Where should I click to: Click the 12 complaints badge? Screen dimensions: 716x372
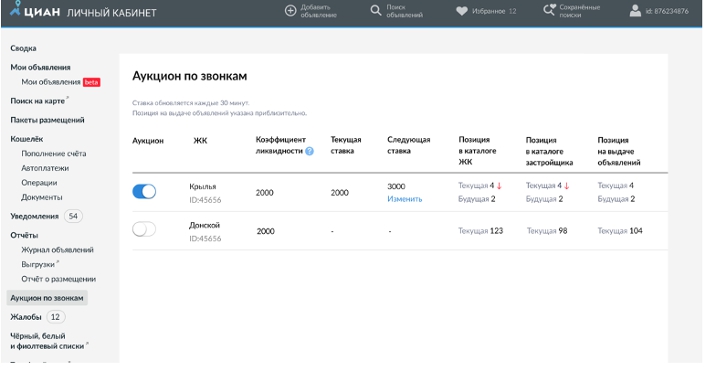[x=55, y=317]
